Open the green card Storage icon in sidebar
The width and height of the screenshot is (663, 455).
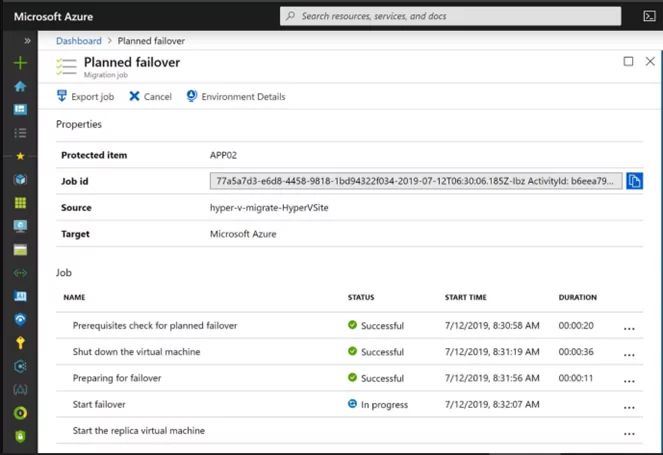(x=20, y=250)
